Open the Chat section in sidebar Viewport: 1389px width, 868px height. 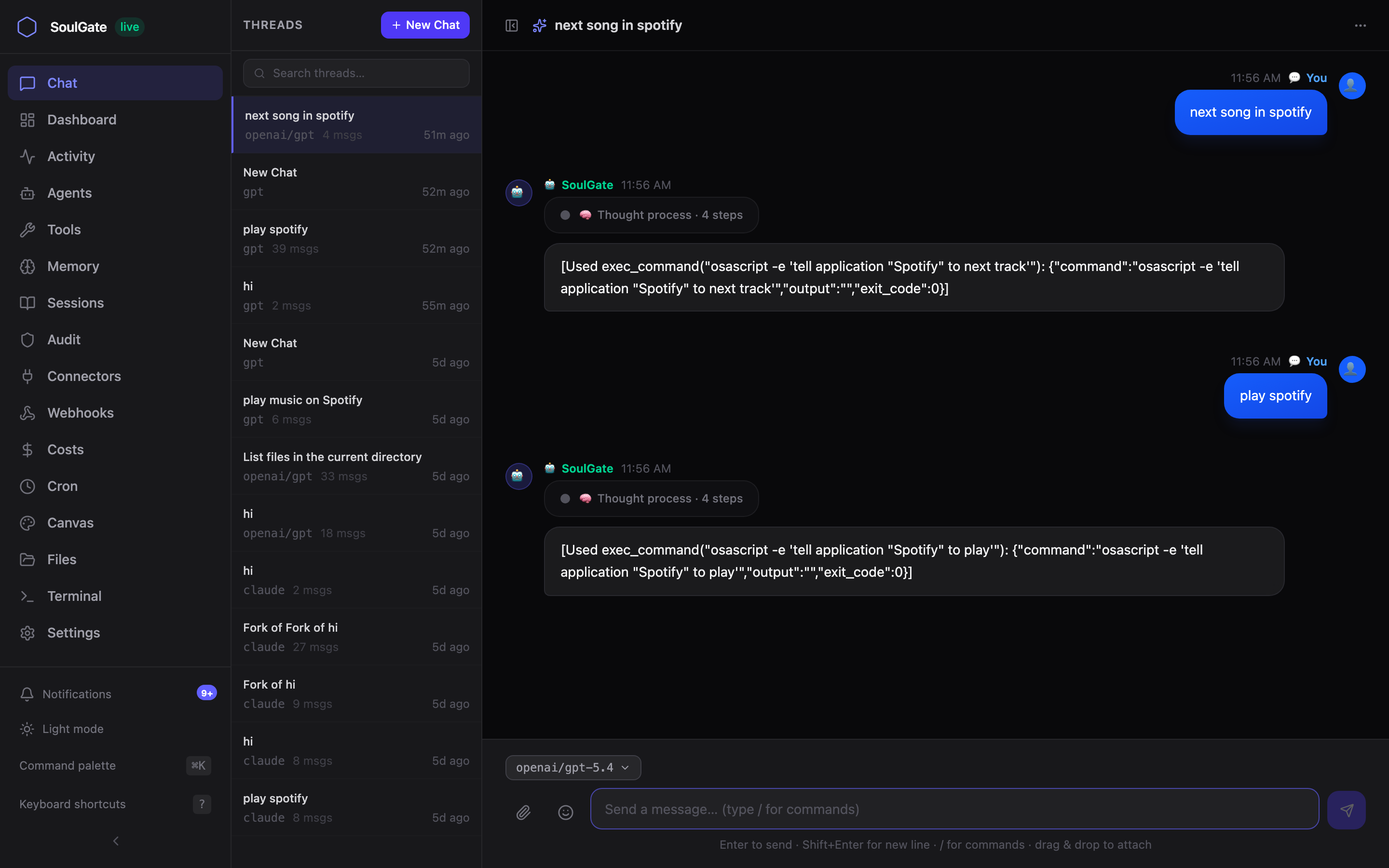point(115,83)
